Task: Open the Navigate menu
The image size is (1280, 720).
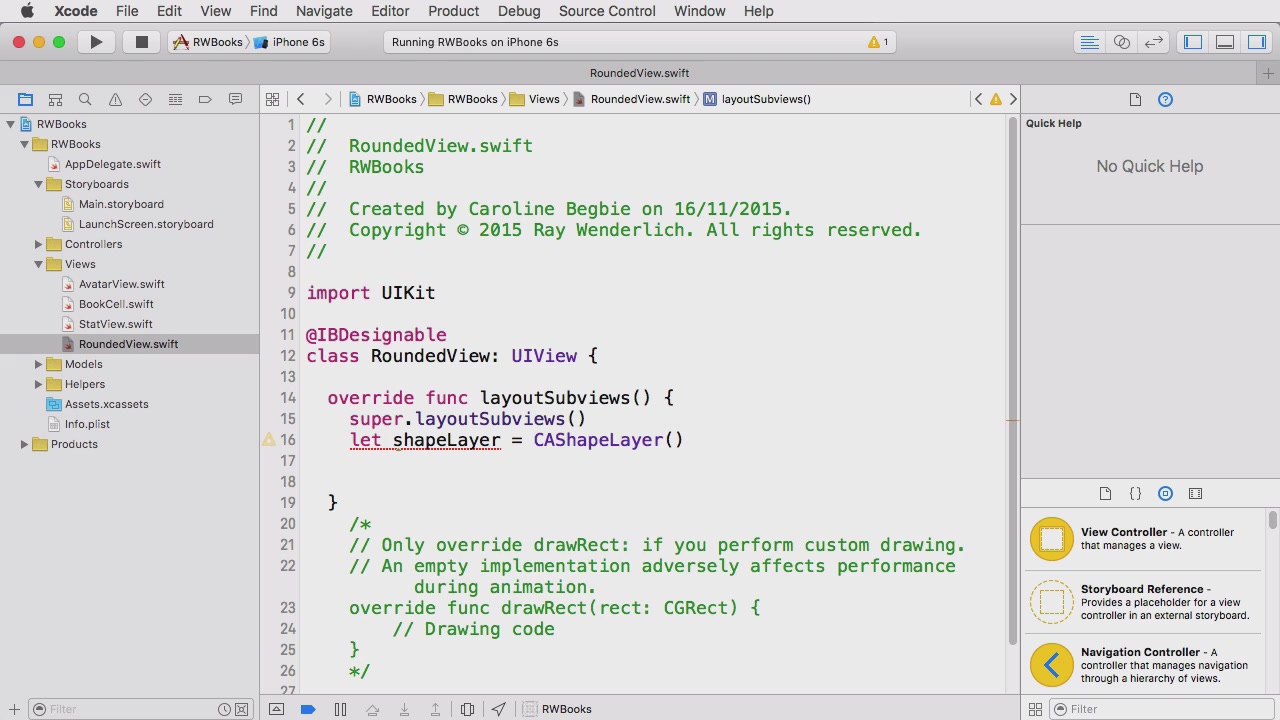Action: (324, 11)
